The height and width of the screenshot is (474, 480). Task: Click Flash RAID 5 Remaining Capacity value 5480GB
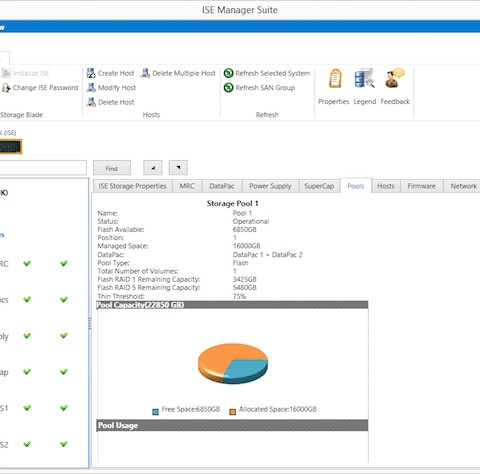tap(245, 288)
